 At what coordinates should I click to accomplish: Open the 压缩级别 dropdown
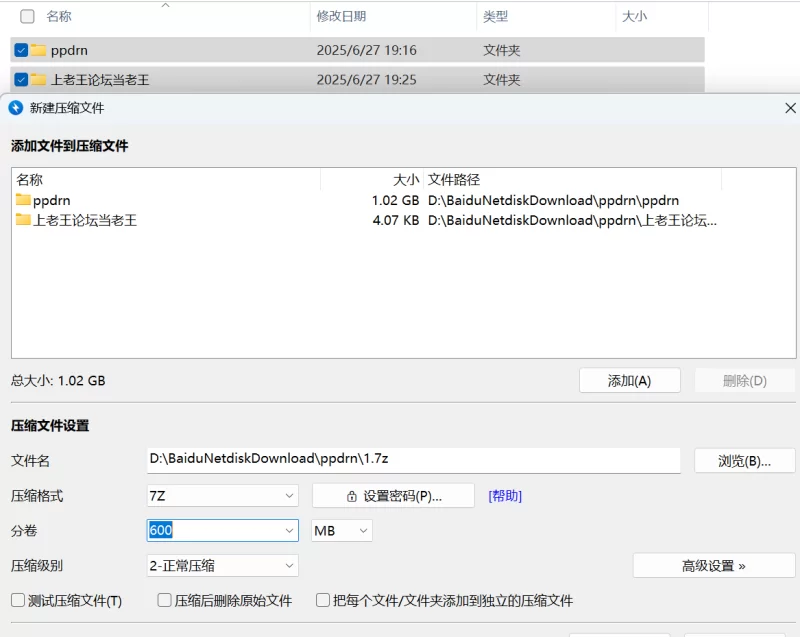tap(222, 566)
